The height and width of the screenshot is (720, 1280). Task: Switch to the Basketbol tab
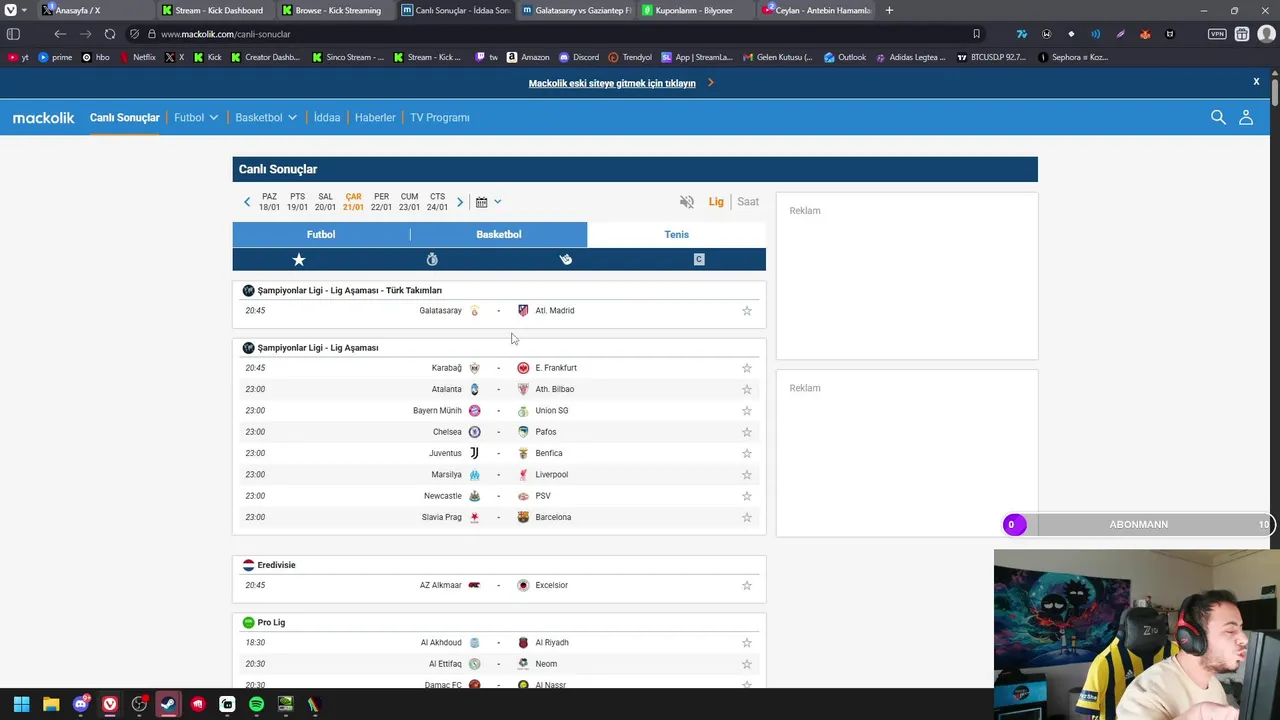[x=499, y=234]
